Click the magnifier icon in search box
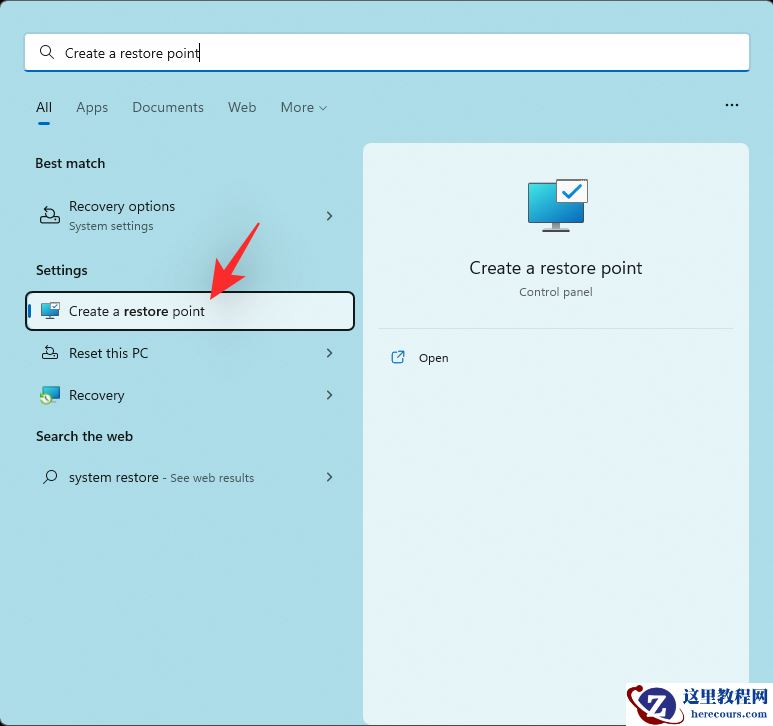This screenshot has width=773, height=726. (x=47, y=52)
